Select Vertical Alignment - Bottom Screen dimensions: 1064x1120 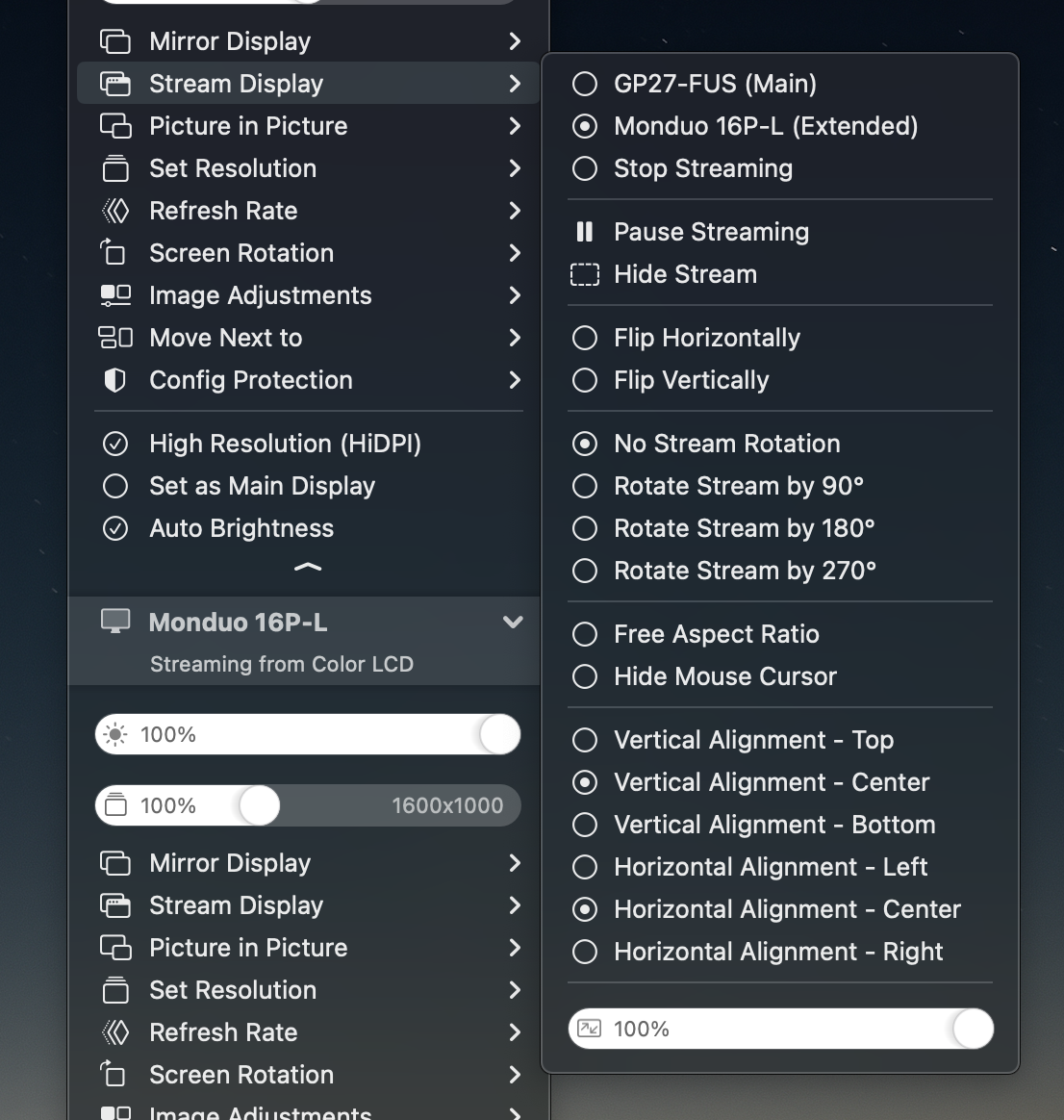point(774,825)
